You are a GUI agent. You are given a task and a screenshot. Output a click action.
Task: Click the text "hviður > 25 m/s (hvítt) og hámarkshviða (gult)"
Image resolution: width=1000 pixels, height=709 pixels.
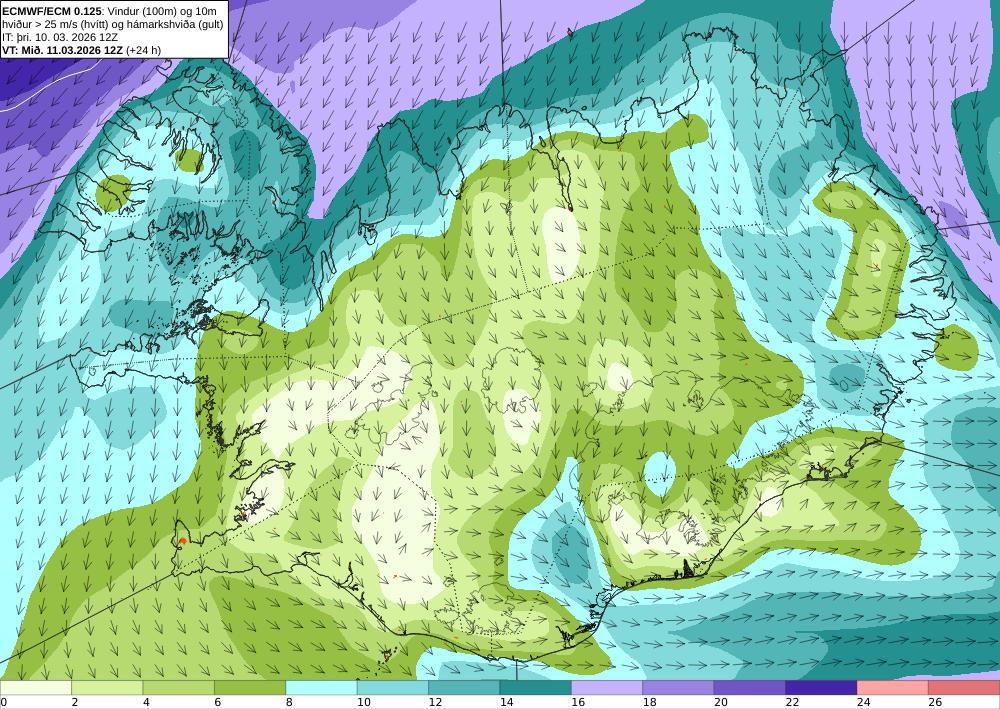pos(112,24)
